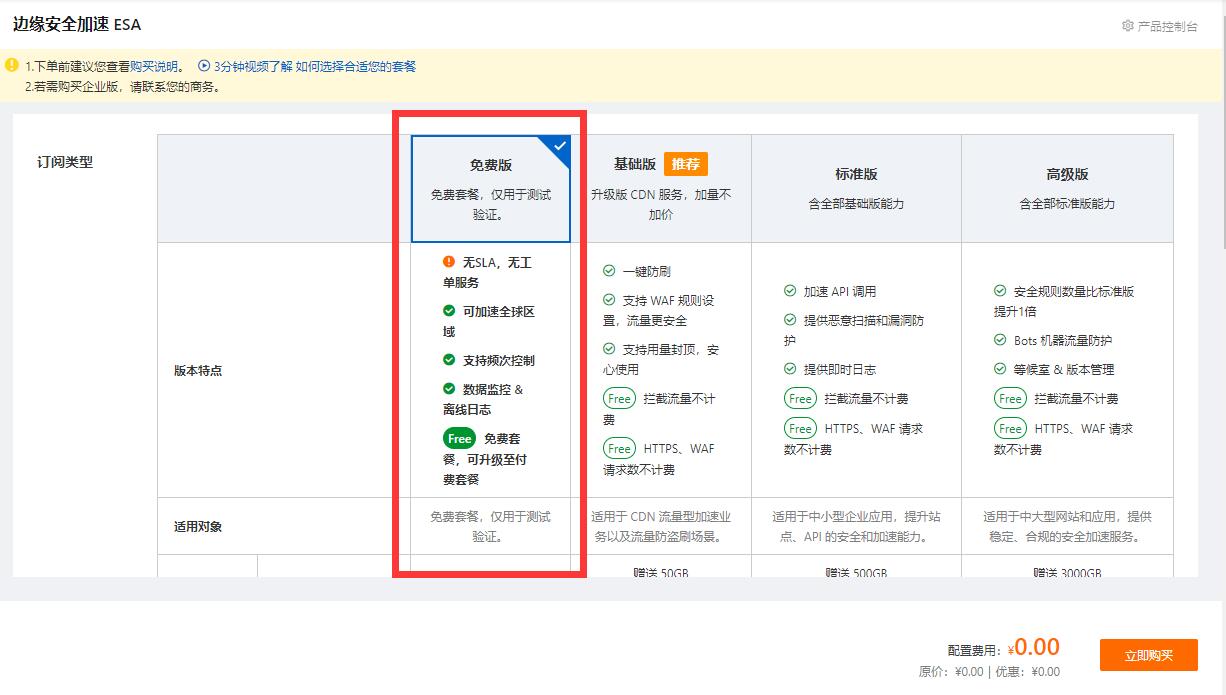This screenshot has width=1226, height=695.
Task: Click the Free badge beside HTTPS、WAF请求数不计费 in 标准版
Action: 800,428
